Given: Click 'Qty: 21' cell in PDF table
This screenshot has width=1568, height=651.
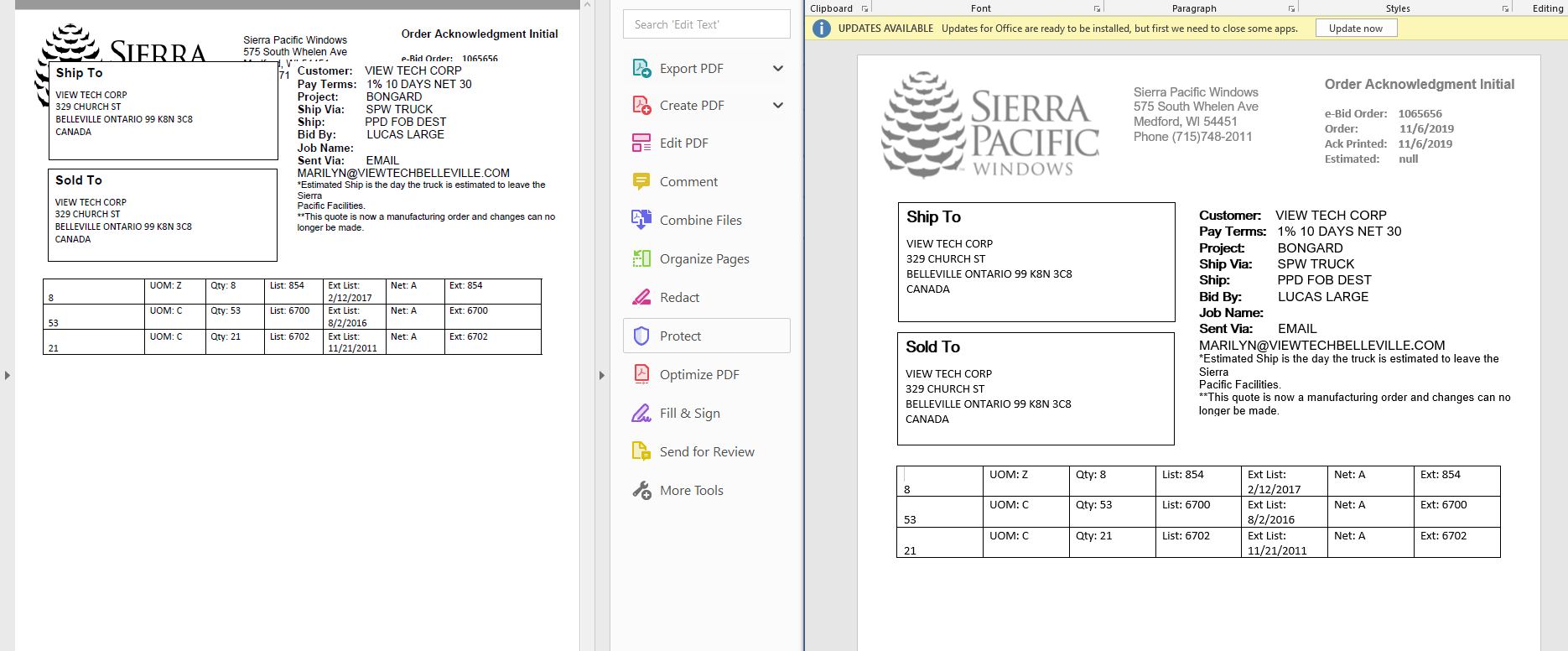Looking at the screenshot, I should (226, 336).
